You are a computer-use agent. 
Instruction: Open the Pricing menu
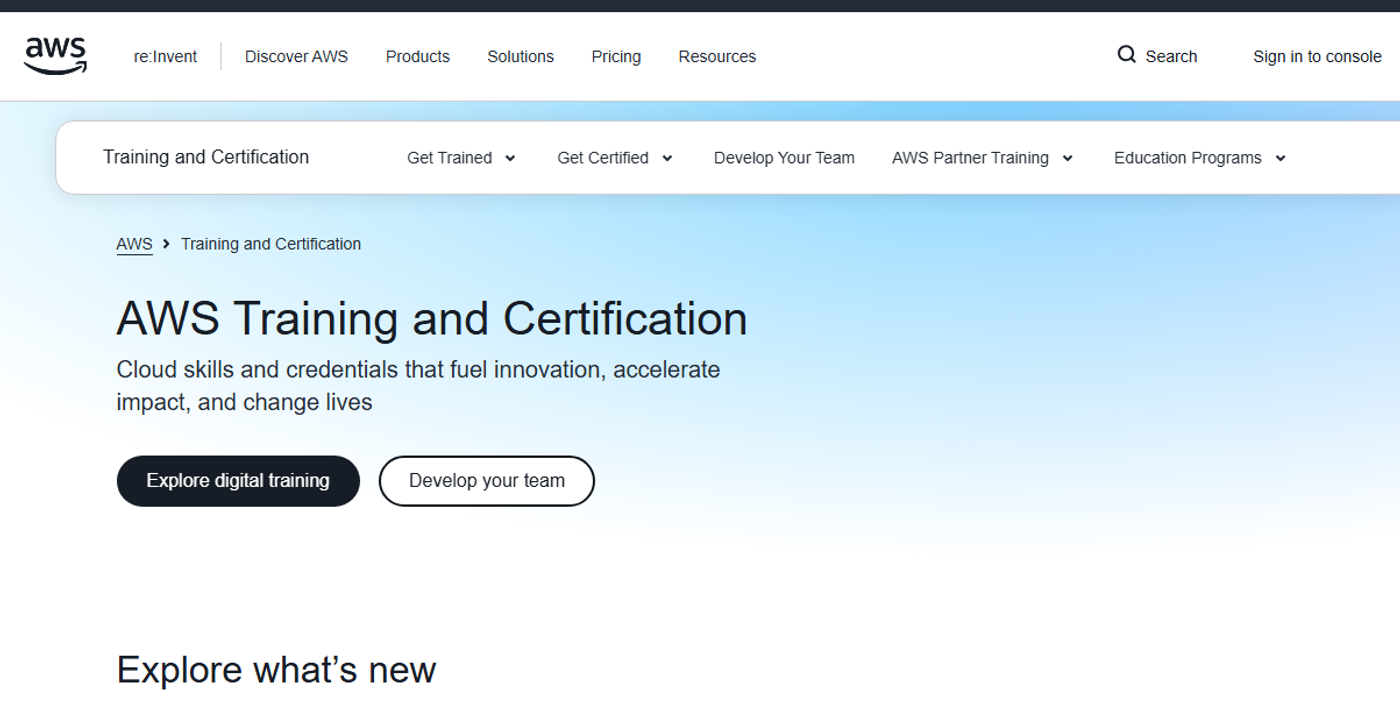coord(616,57)
